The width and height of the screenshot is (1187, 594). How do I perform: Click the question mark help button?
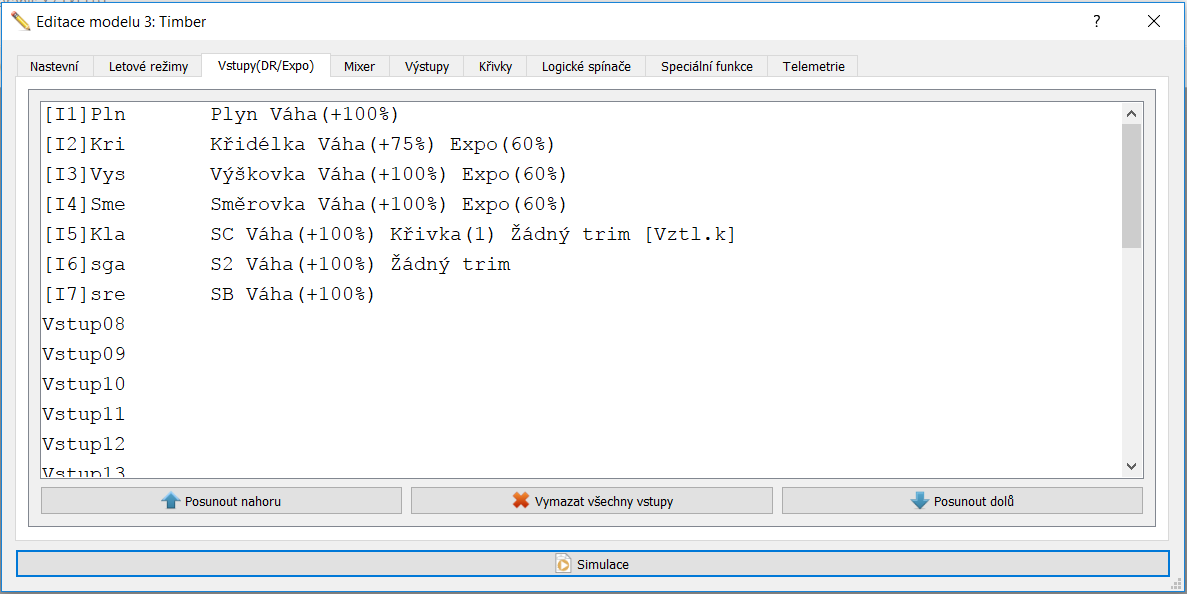[x=1097, y=21]
